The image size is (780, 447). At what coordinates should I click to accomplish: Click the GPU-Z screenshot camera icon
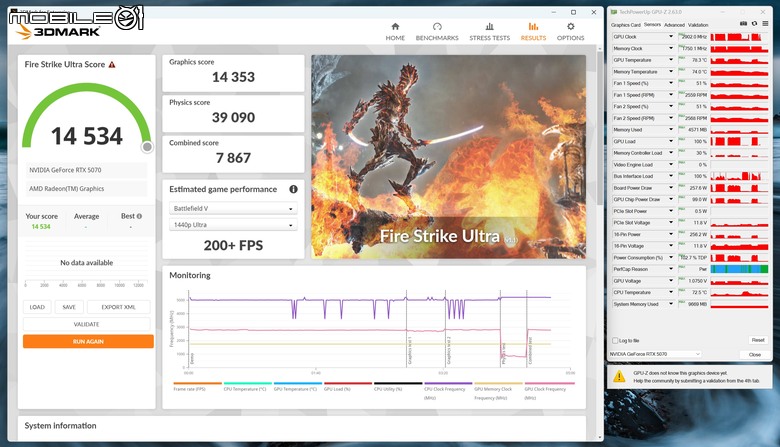pyautogui.click(x=743, y=24)
